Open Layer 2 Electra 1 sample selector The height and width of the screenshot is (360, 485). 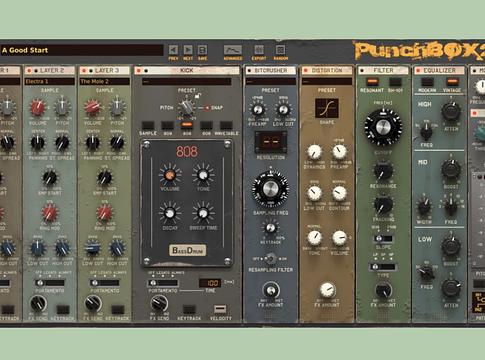click(50, 81)
